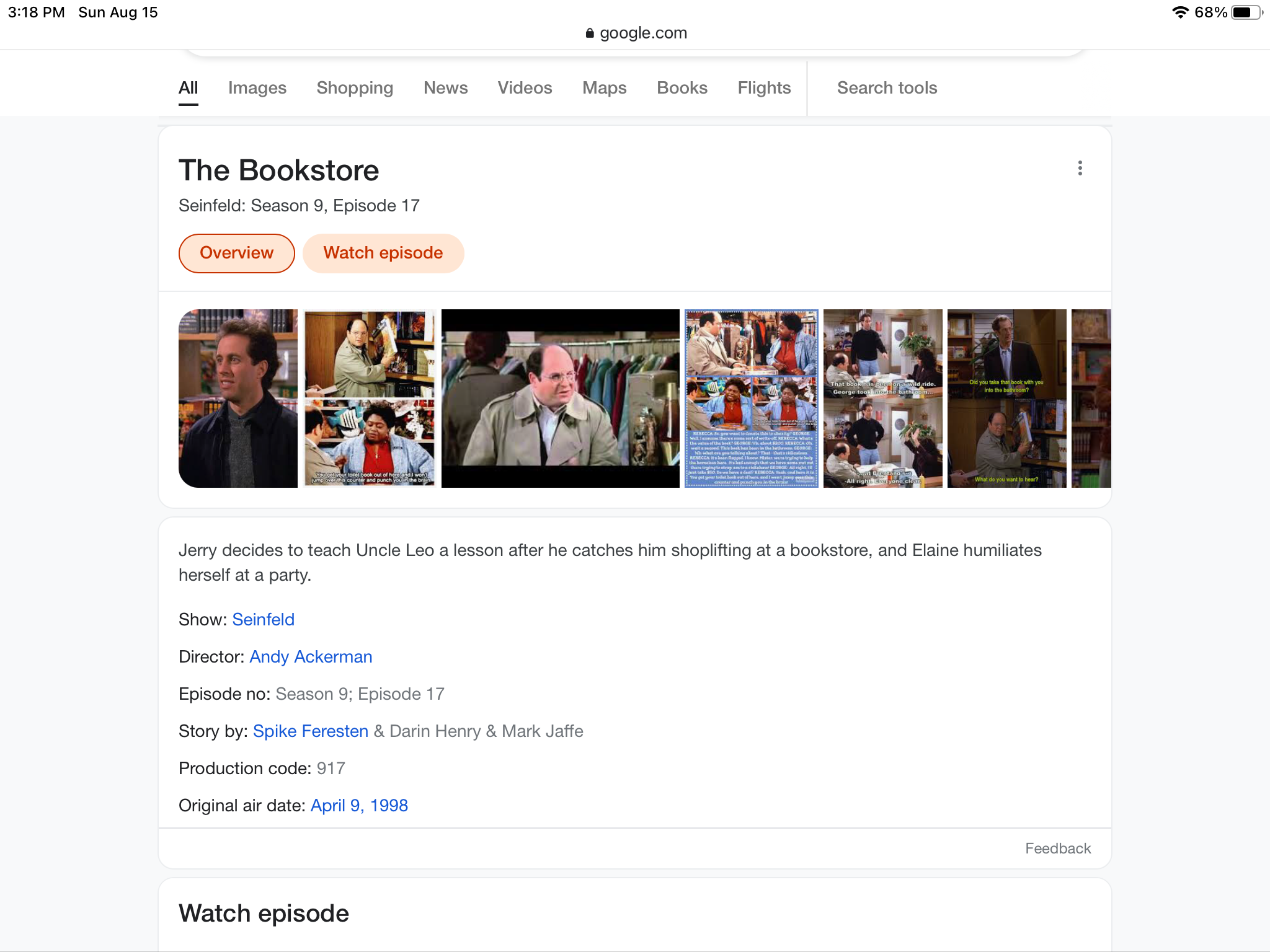Open the Andy Ackerman director link
Image resolution: width=1270 pixels, height=952 pixels.
click(x=311, y=657)
